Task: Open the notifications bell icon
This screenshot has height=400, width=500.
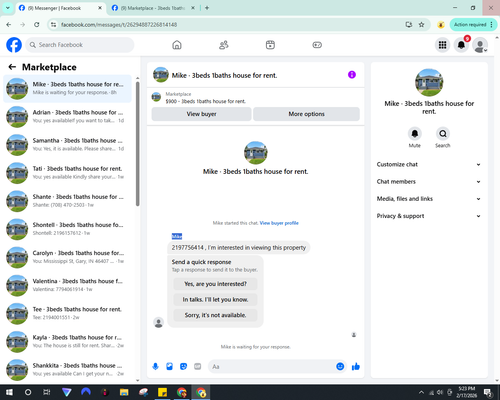Action: [x=461, y=45]
